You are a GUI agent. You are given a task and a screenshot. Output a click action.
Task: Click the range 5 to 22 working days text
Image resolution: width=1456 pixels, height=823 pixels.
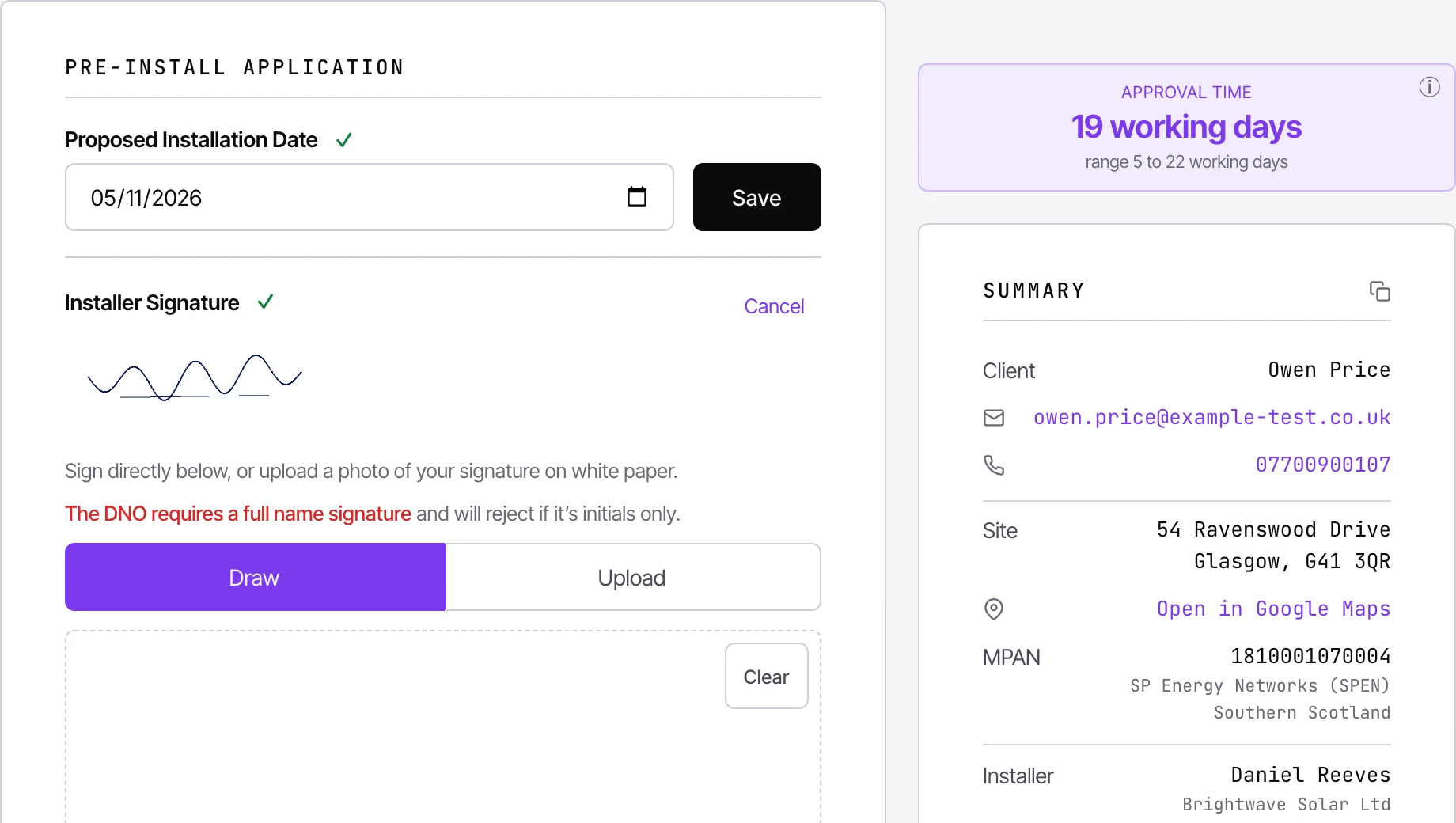(x=1186, y=162)
